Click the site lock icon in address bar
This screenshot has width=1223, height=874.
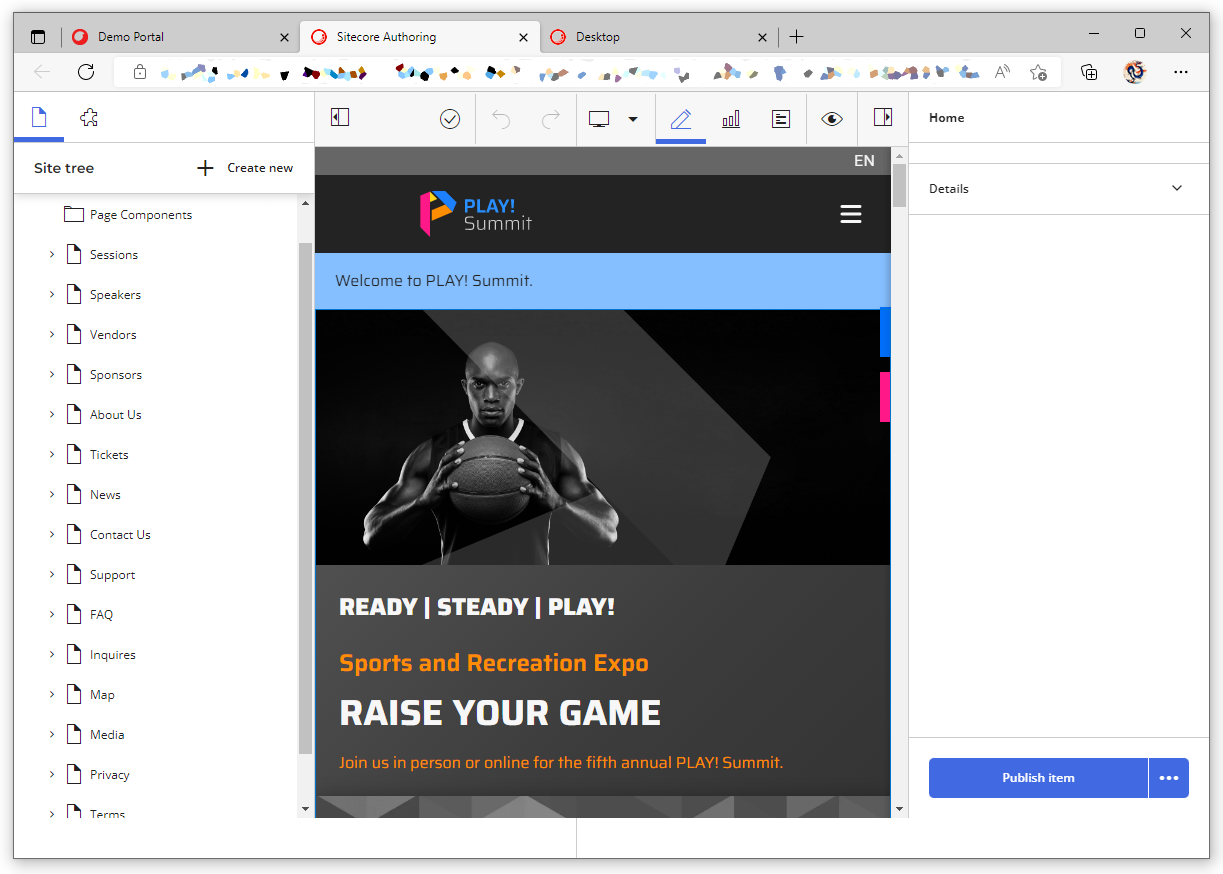click(140, 72)
